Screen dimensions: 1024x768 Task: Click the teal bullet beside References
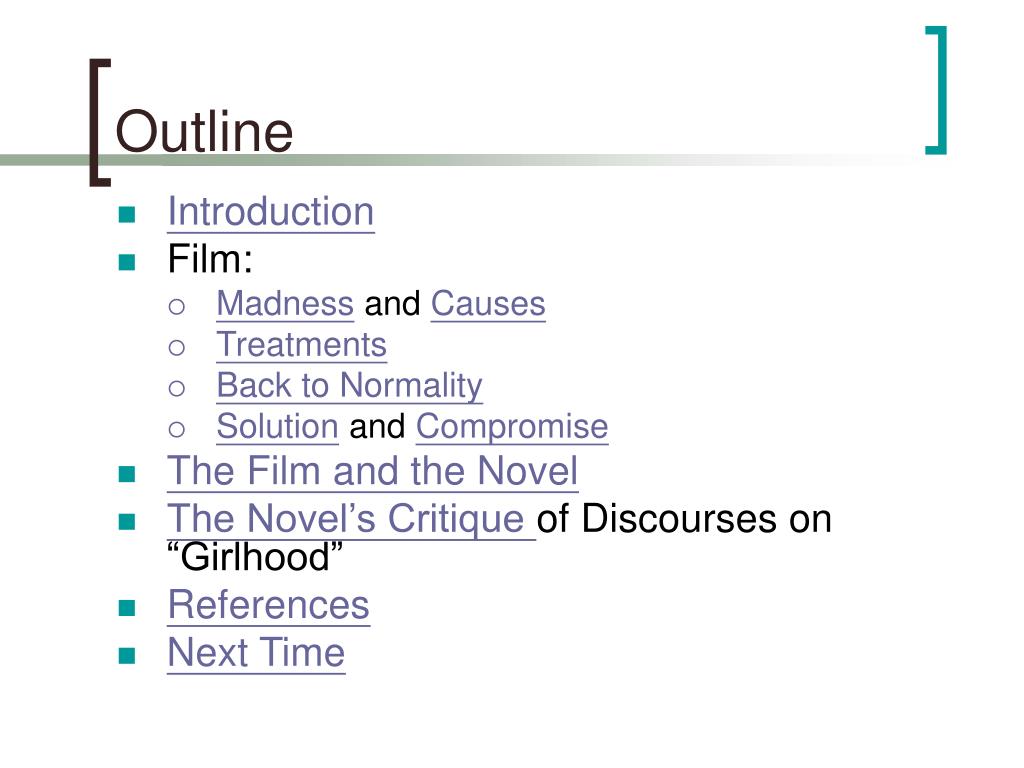pos(127,608)
